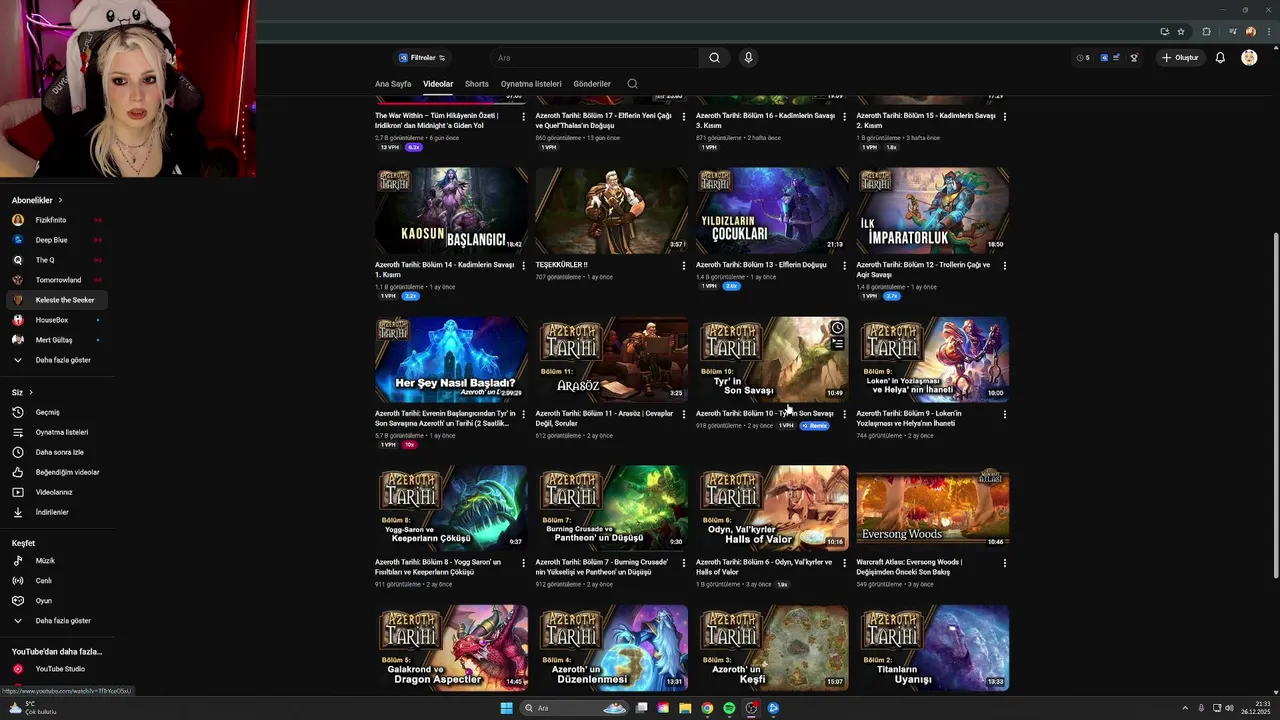Open Windows Start menu
This screenshot has height=720, width=1280.
(507, 708)
